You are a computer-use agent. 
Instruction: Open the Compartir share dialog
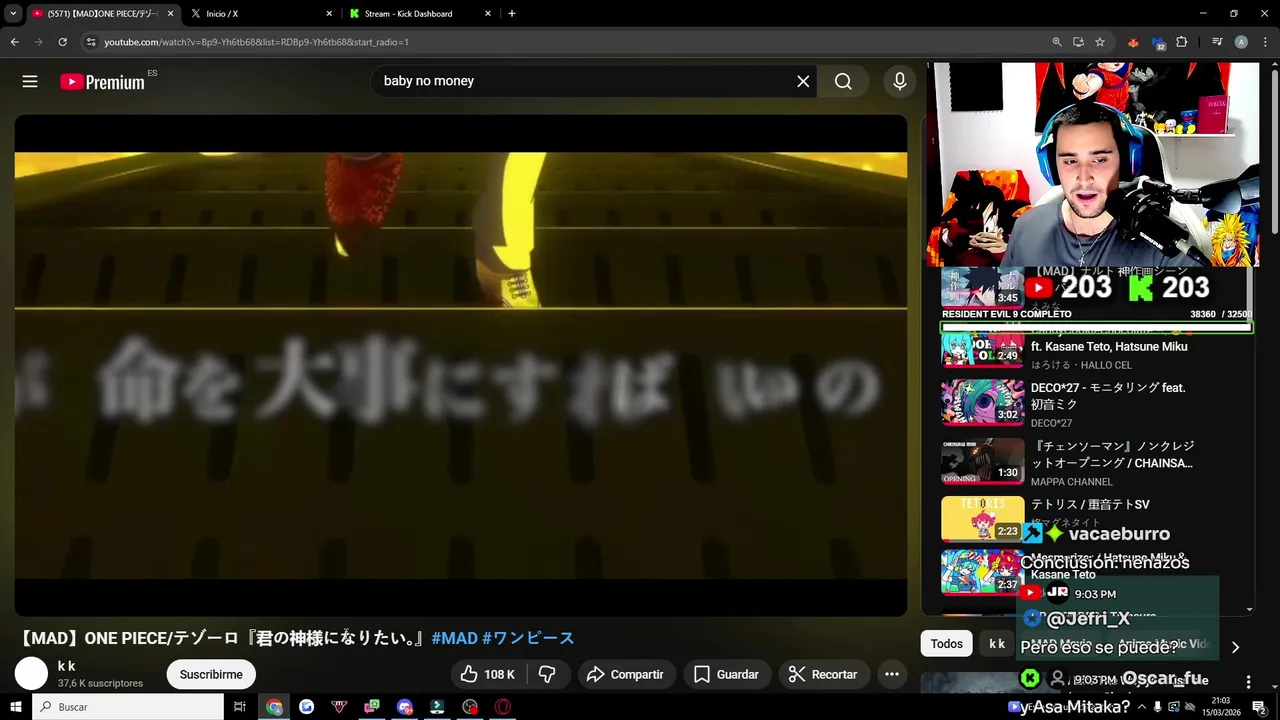[x=625, y=675]
